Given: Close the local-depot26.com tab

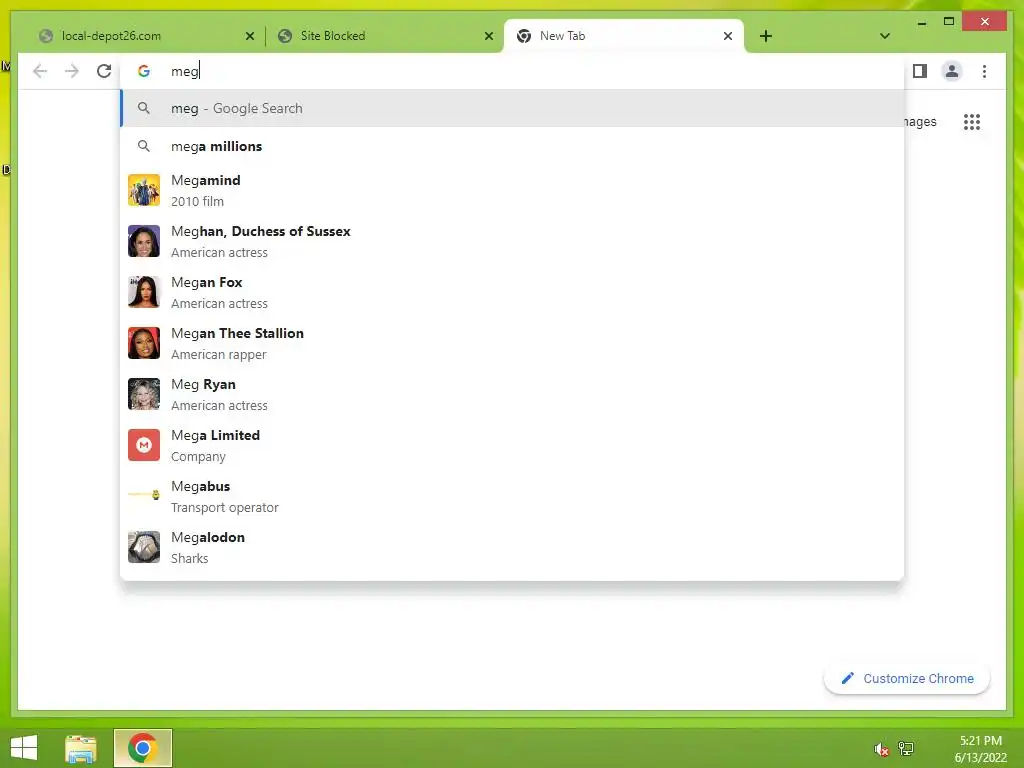Looking at the screenshot, I should click(x=249, y=36).
